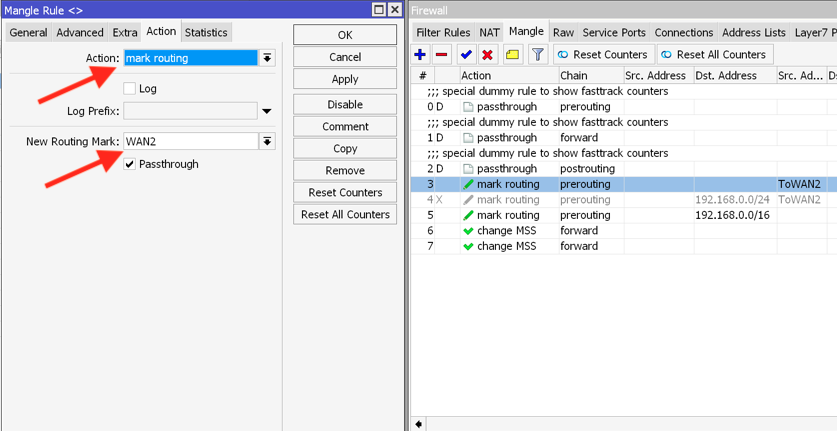Click the red X disable icon
The height and width of the screenshot is (431, 837).
(488, 55)
